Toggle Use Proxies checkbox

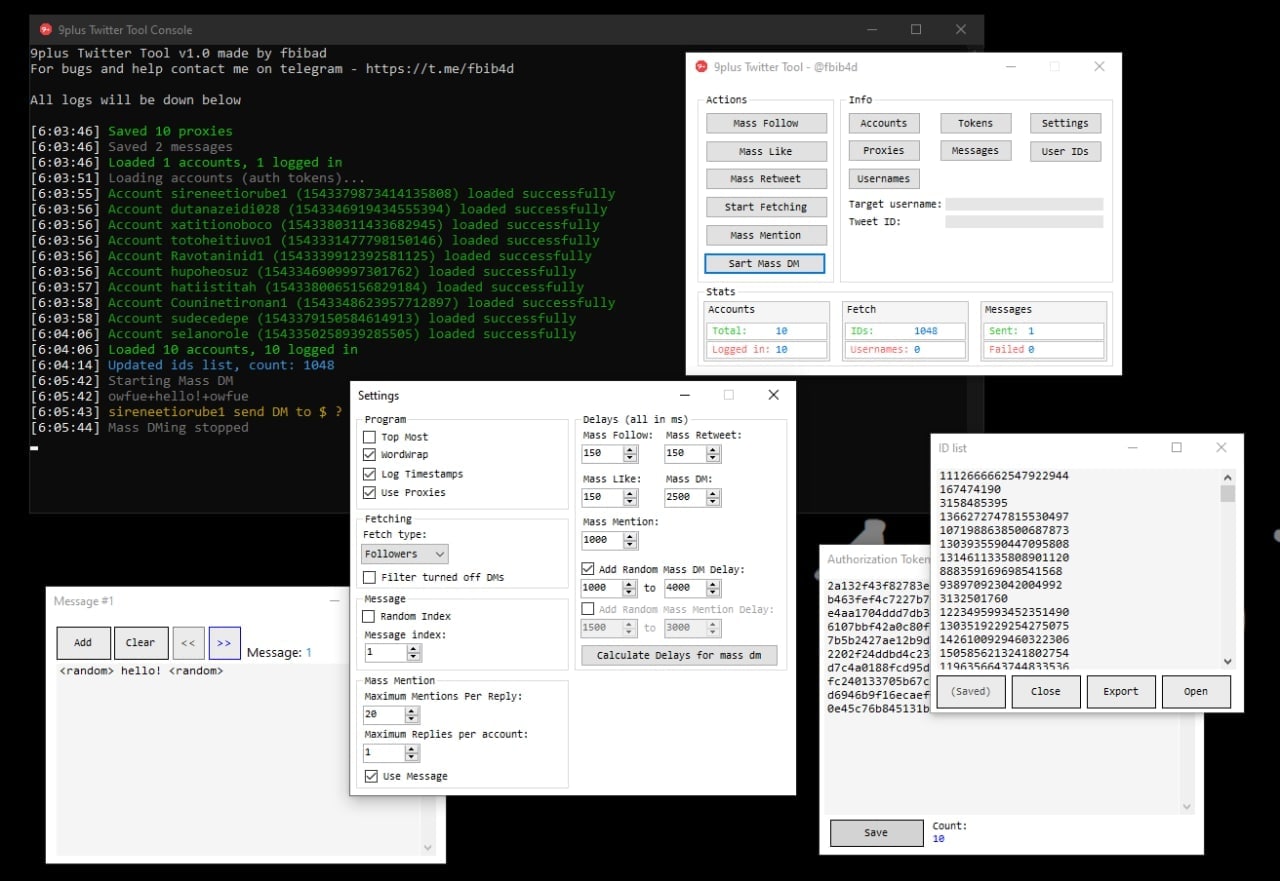click(x=370, y=492)
